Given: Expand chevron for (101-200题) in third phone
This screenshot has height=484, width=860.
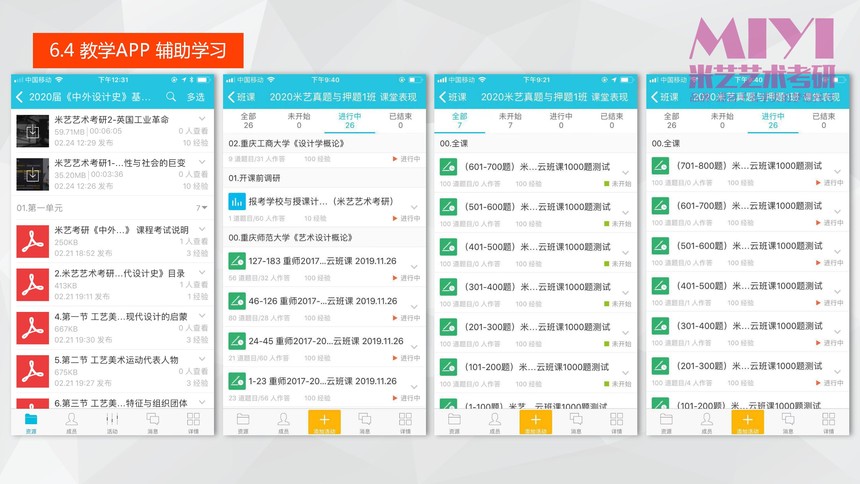Looking at the screenshot, I should point(625,373).
